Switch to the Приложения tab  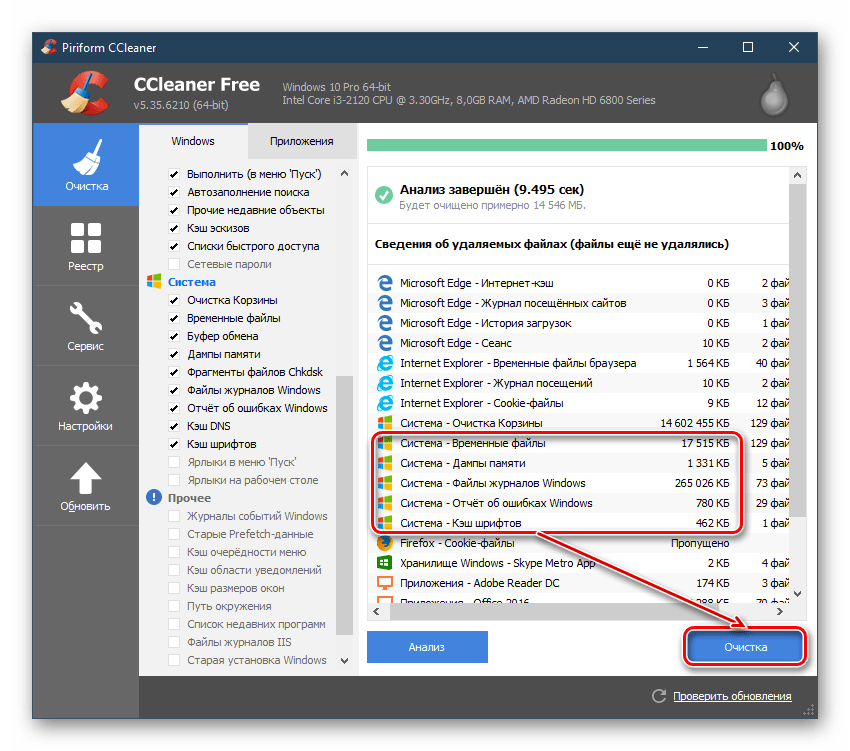click(x=301, y=141)
